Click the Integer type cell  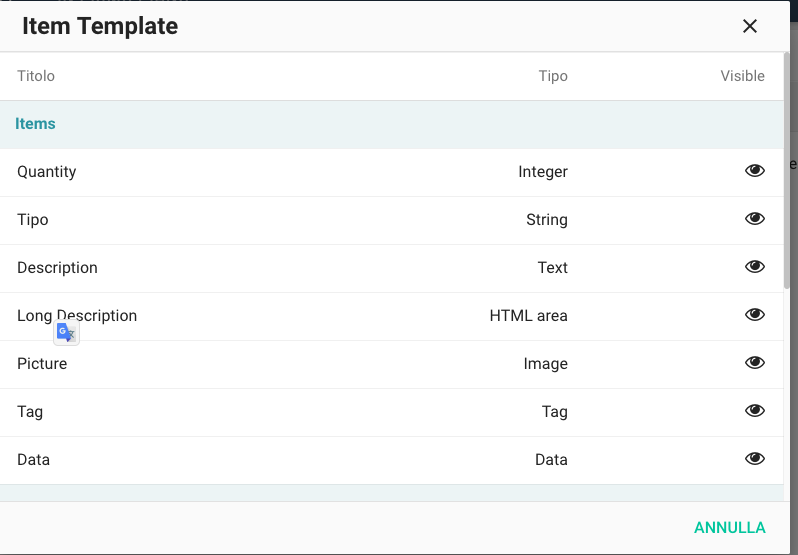pos(542,172)
